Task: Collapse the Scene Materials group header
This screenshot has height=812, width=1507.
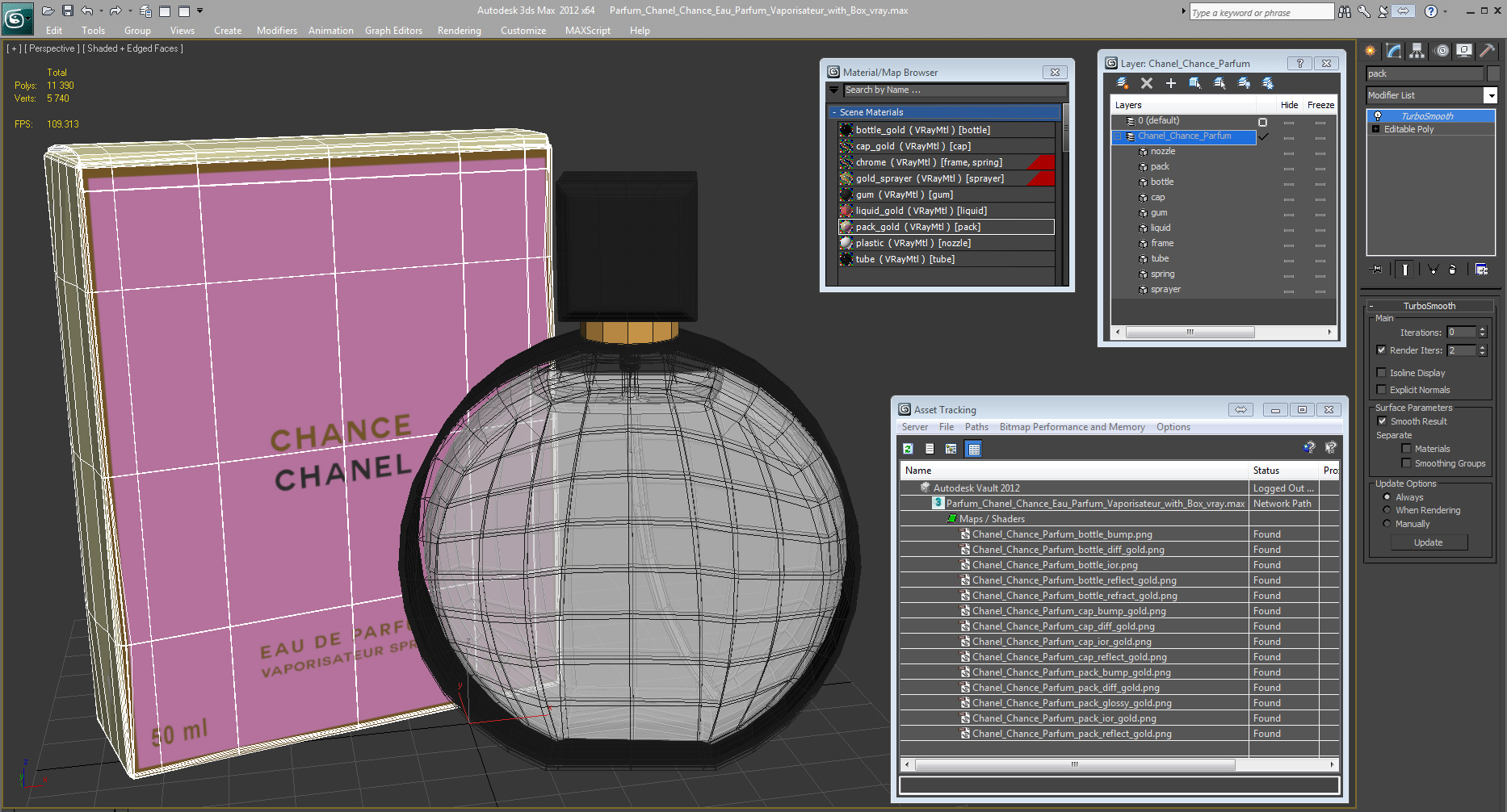Action: point(944,112)
